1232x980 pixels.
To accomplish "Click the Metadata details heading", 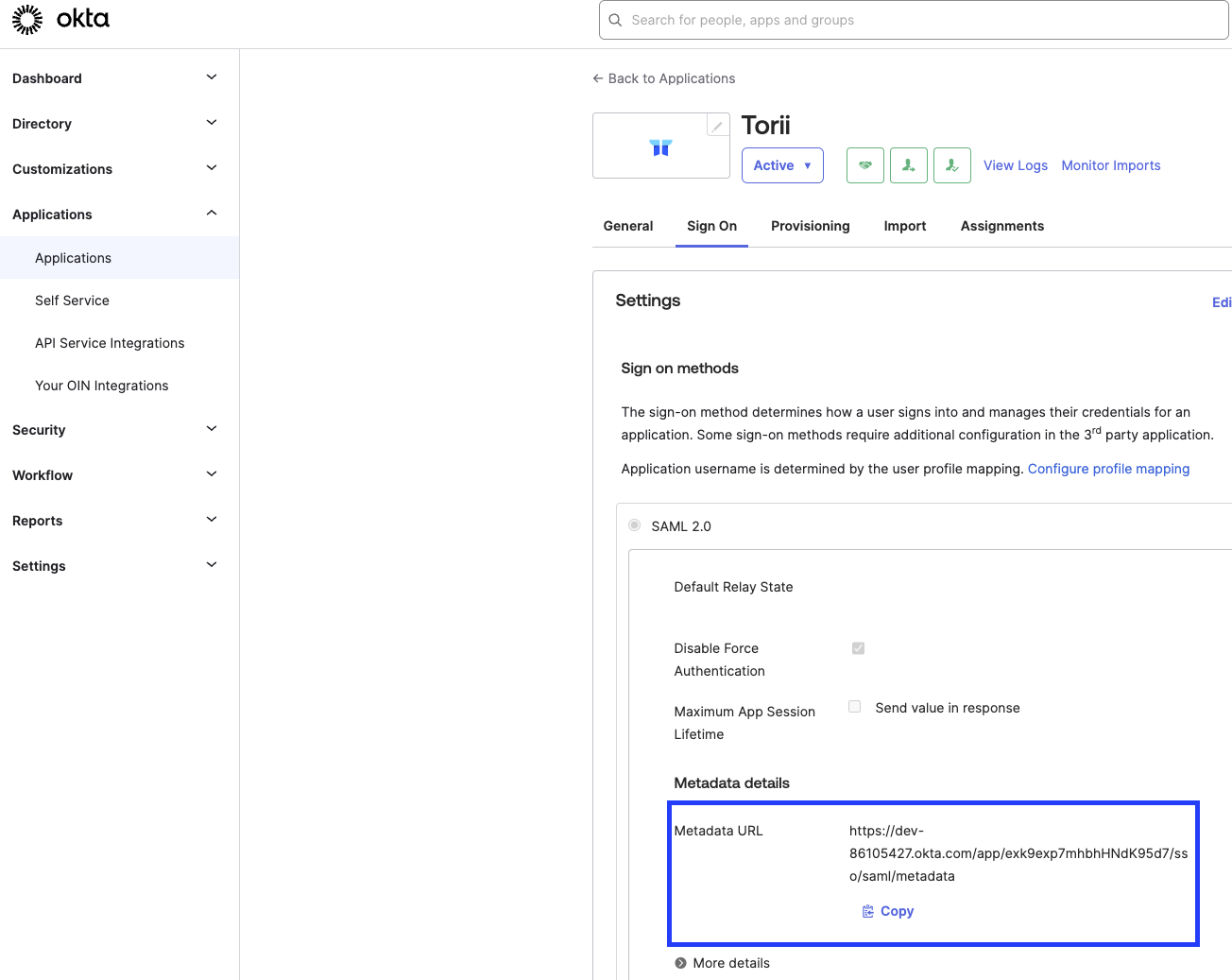I will pyautogui.click(x=731, y=782).
